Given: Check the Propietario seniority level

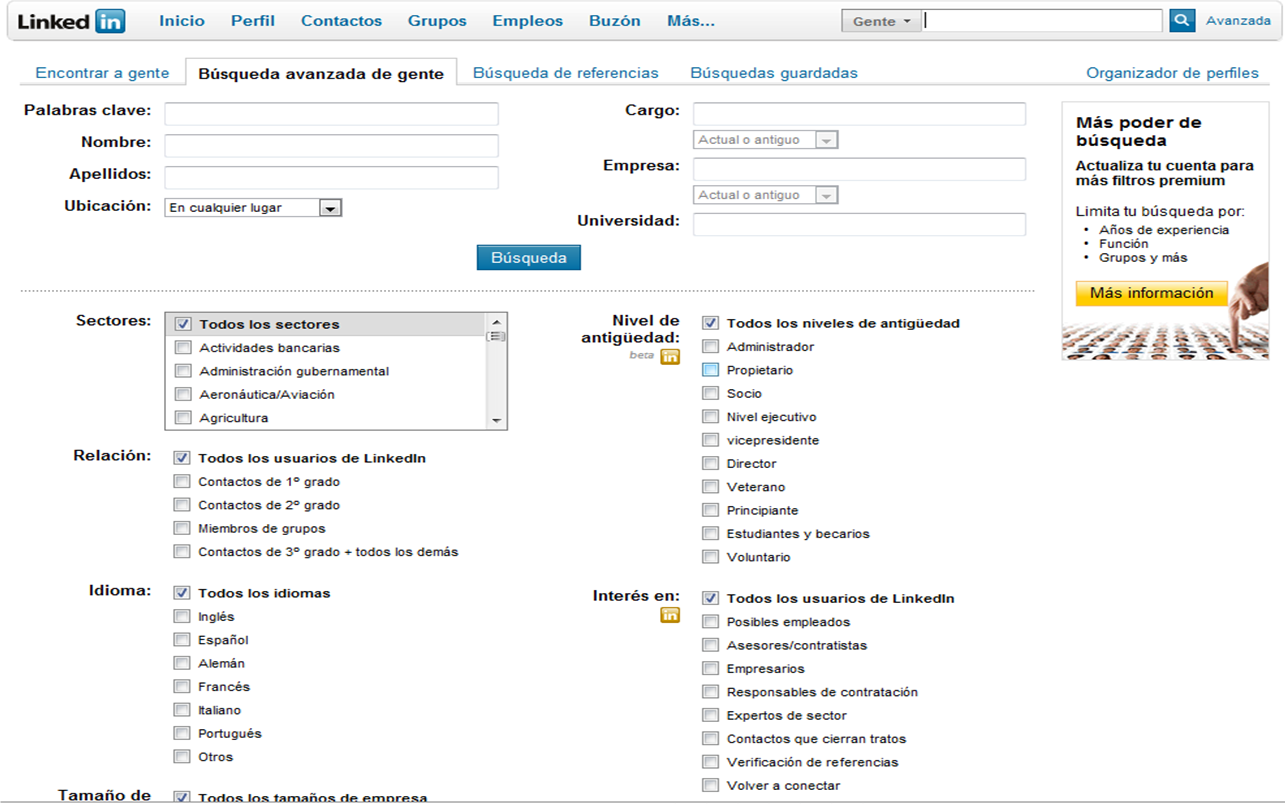Looking at the screenshot, I should click(x=710, y=370).
